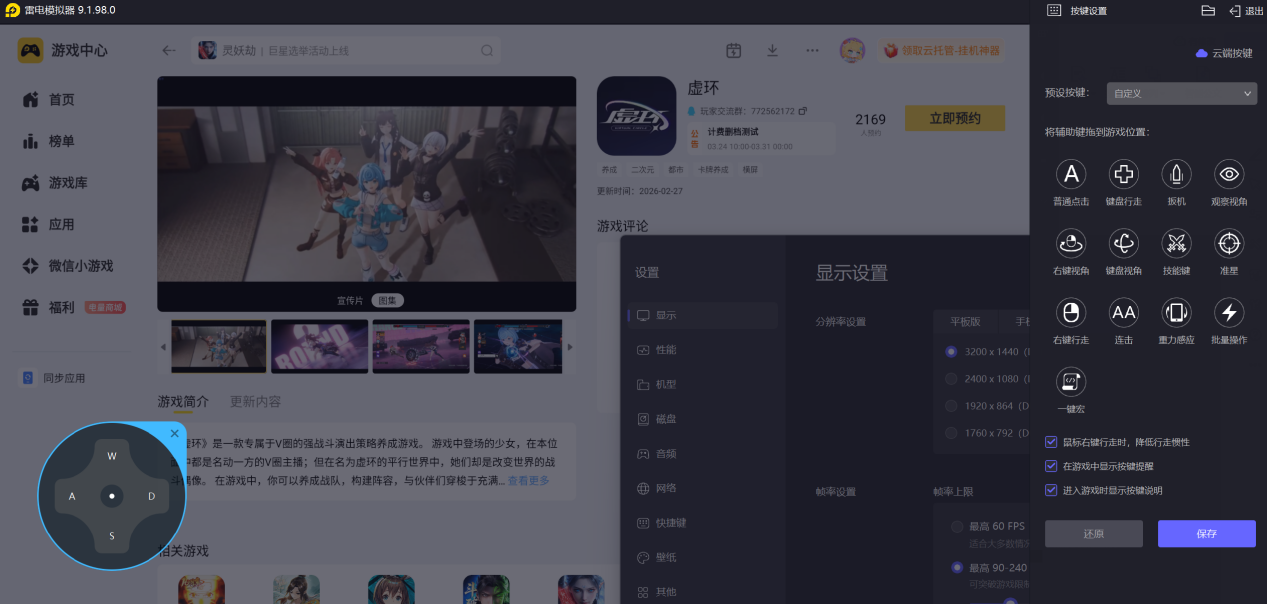Select the ROUND thumbnail in gallery strip

click(319, 347)
